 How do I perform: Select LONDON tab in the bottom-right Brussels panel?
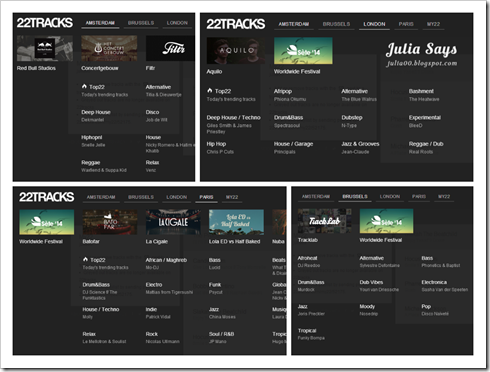390,197
